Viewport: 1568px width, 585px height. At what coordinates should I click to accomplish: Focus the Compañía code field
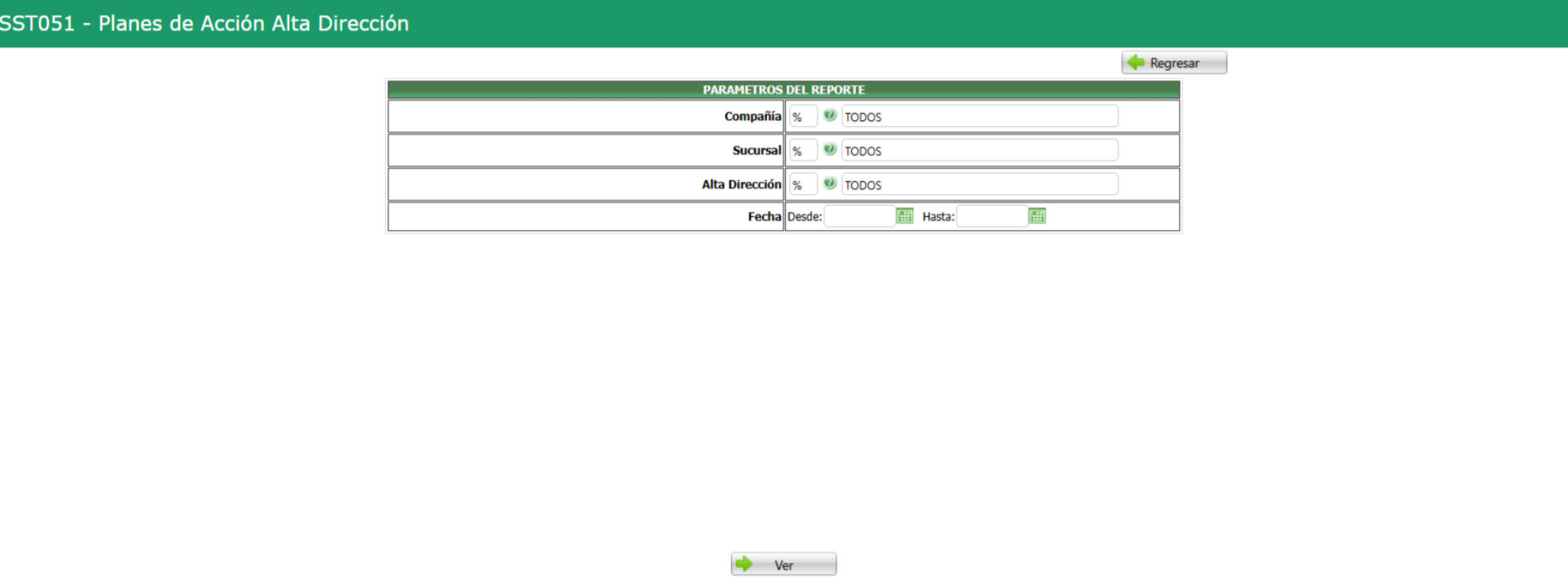(x=804, y=116)
